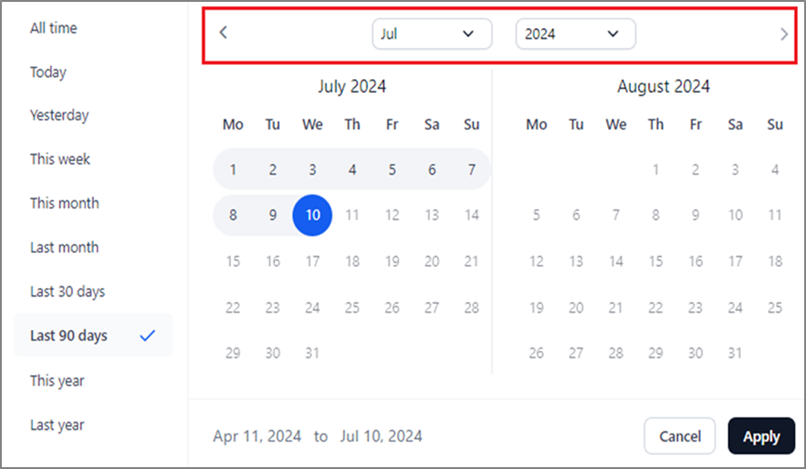The height and width of the screenshot is (469, 806).
Task: Click the Jul 10, 2024 end date
Action: coord(381,436)
